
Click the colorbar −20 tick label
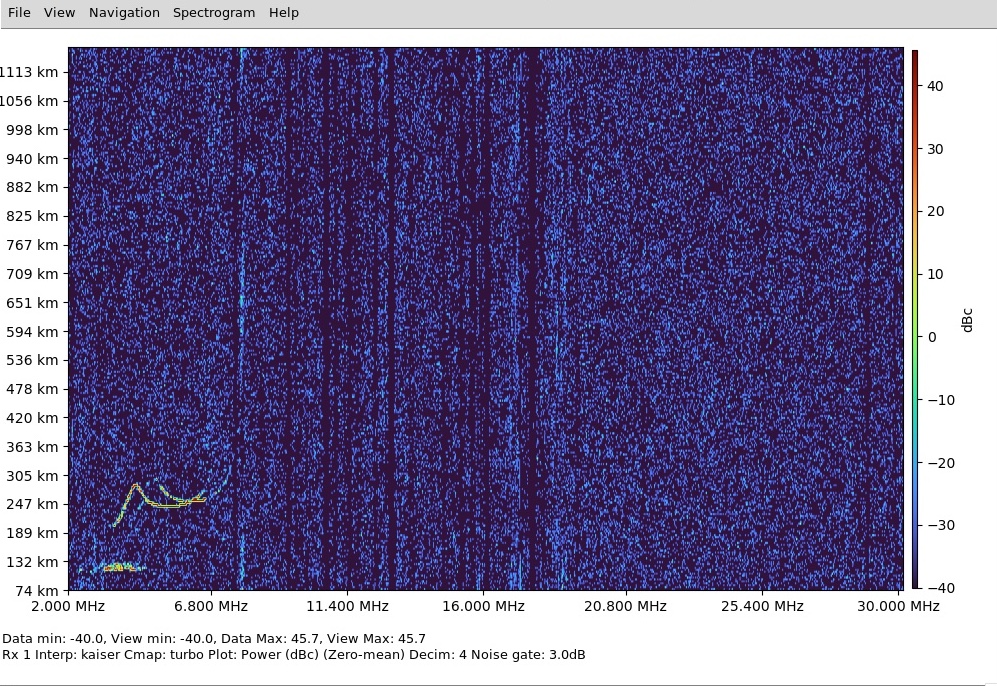pos(941,463)
